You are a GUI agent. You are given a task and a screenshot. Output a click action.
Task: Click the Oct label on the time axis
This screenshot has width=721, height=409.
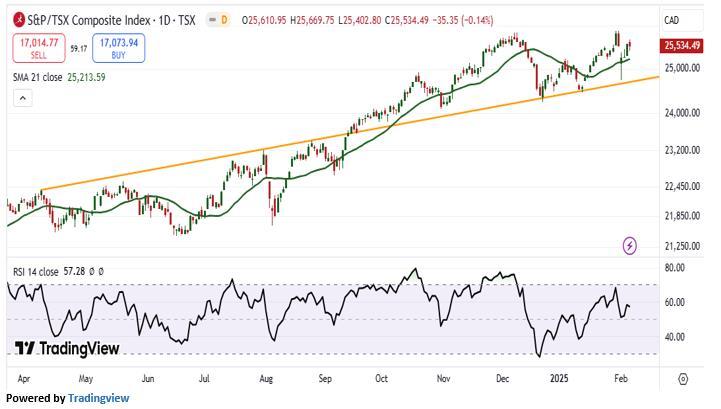[x=381, y=379]
